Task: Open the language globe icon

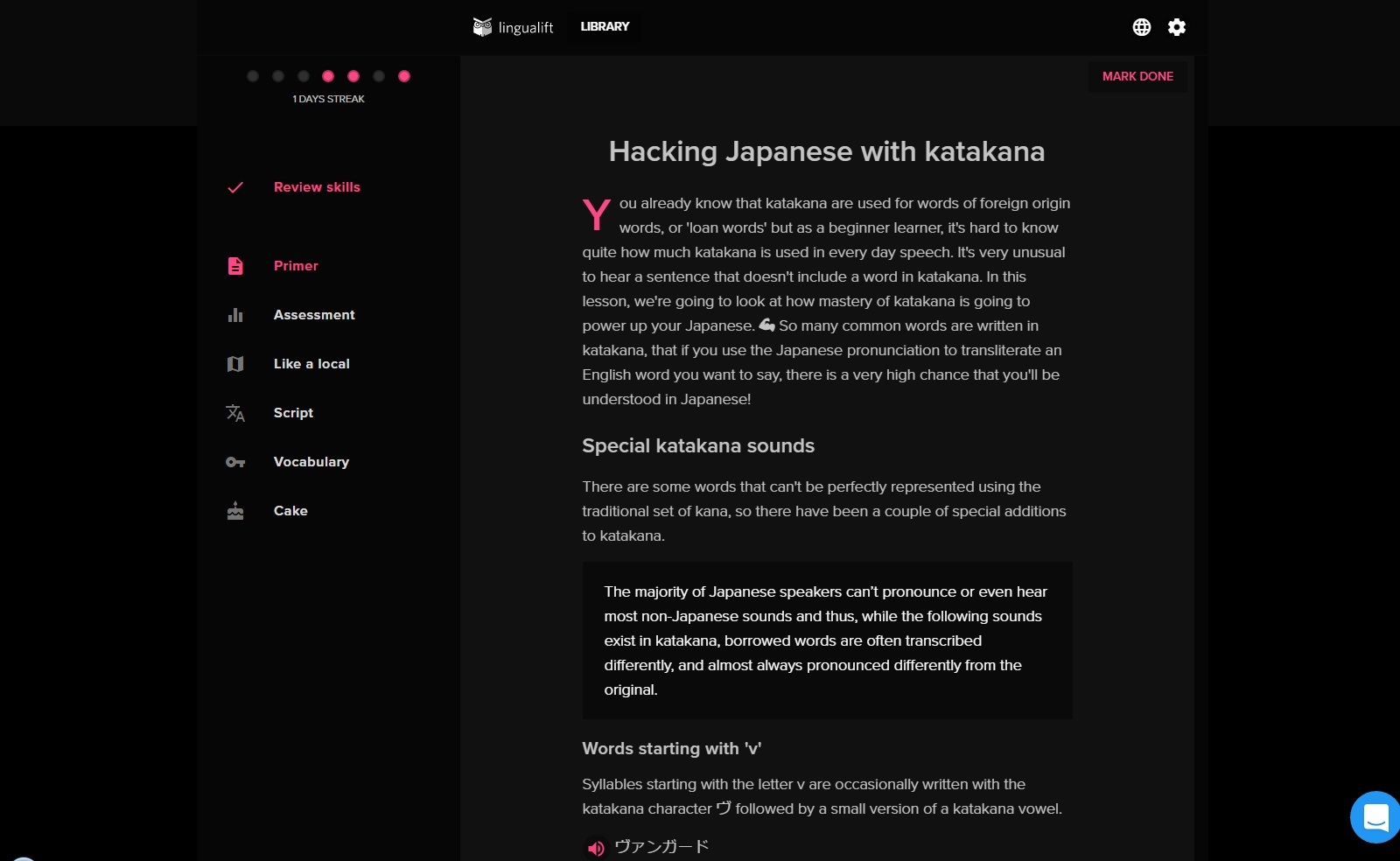Action: pos(1141,27)
